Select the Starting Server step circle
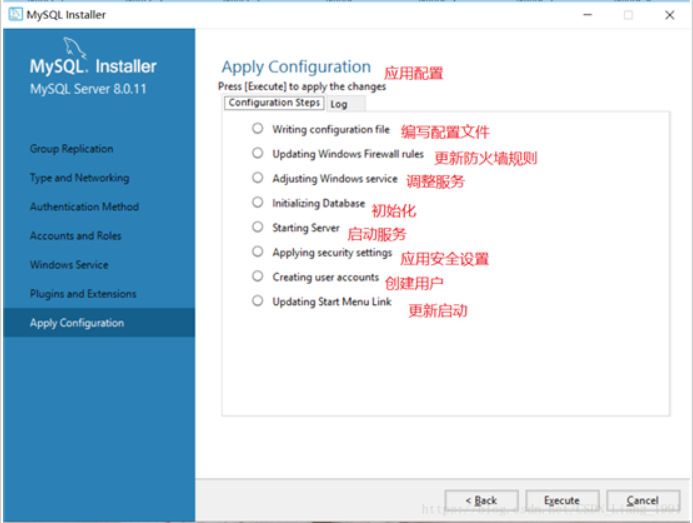 pyautogui.click(x=258, y=227)
